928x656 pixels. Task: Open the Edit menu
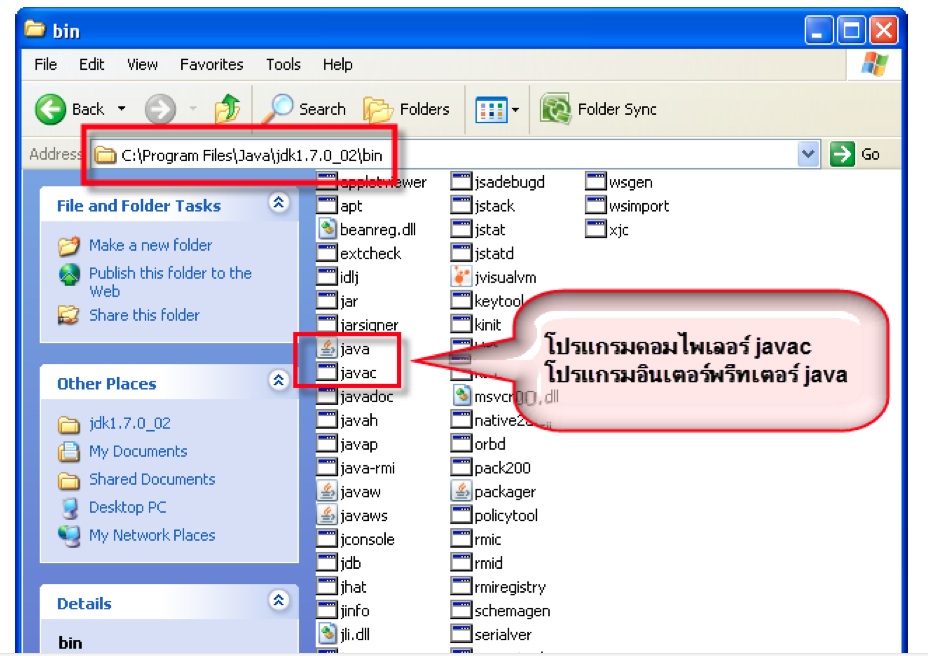click(92, 64)
